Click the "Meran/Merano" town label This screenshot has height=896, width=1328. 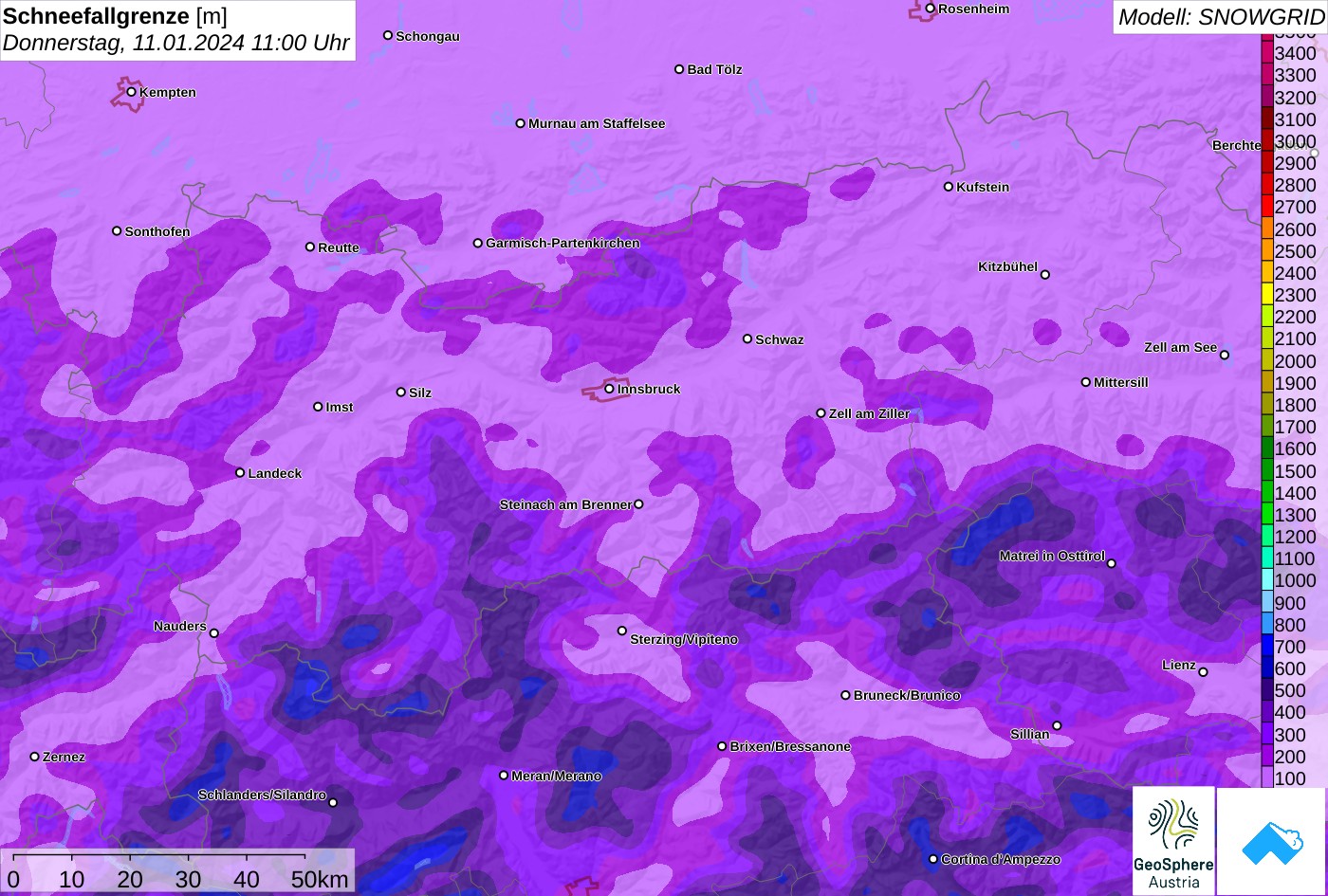point(557,777)
